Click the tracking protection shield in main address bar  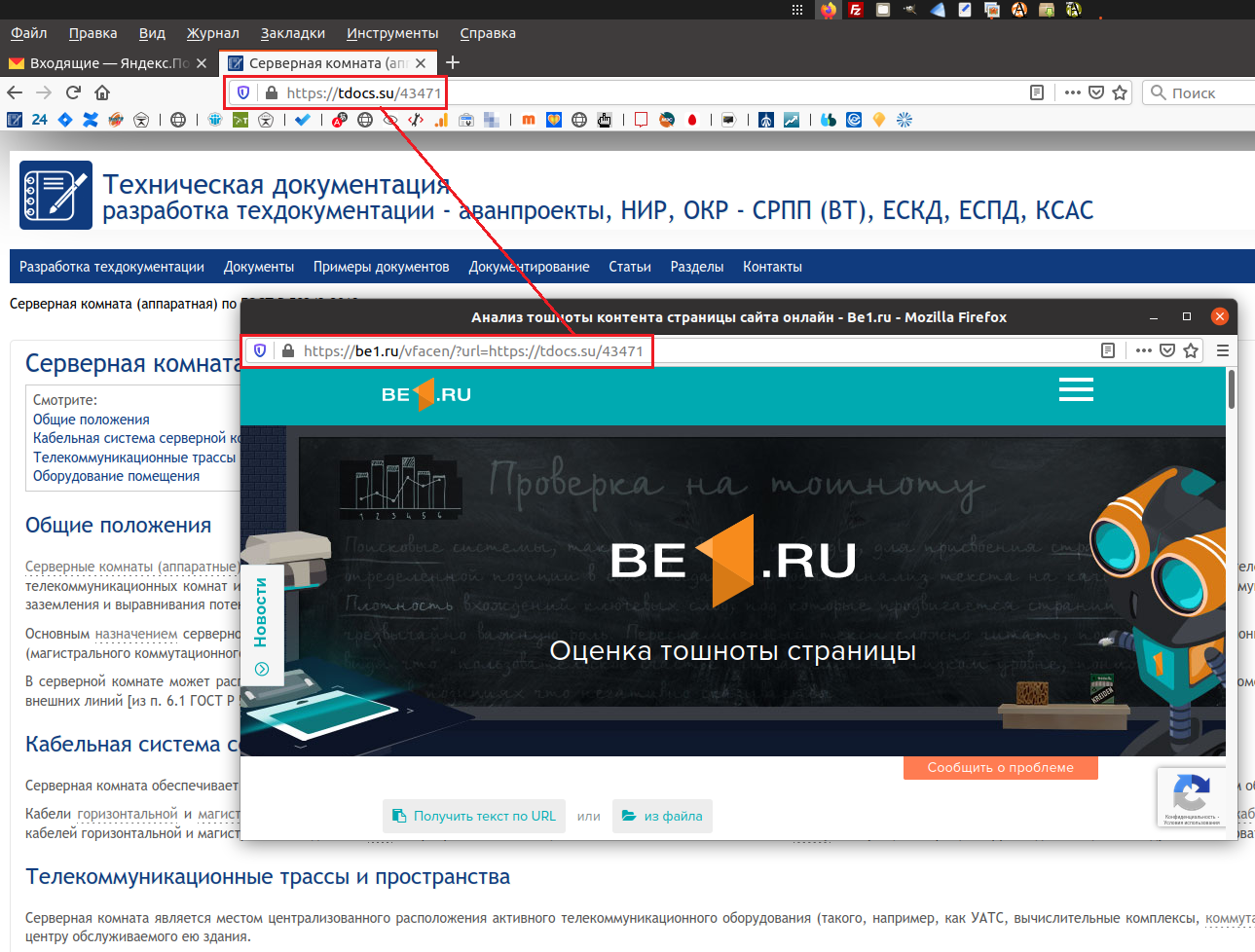(243, 92)
